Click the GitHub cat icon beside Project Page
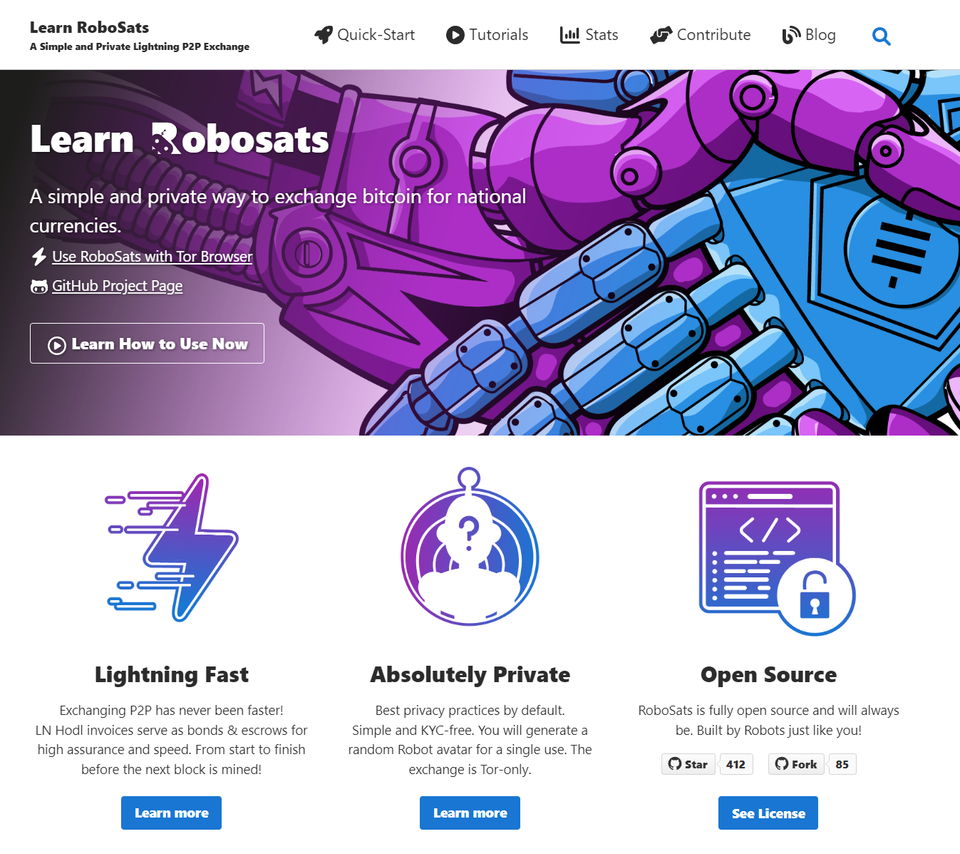 coord(39,286)
